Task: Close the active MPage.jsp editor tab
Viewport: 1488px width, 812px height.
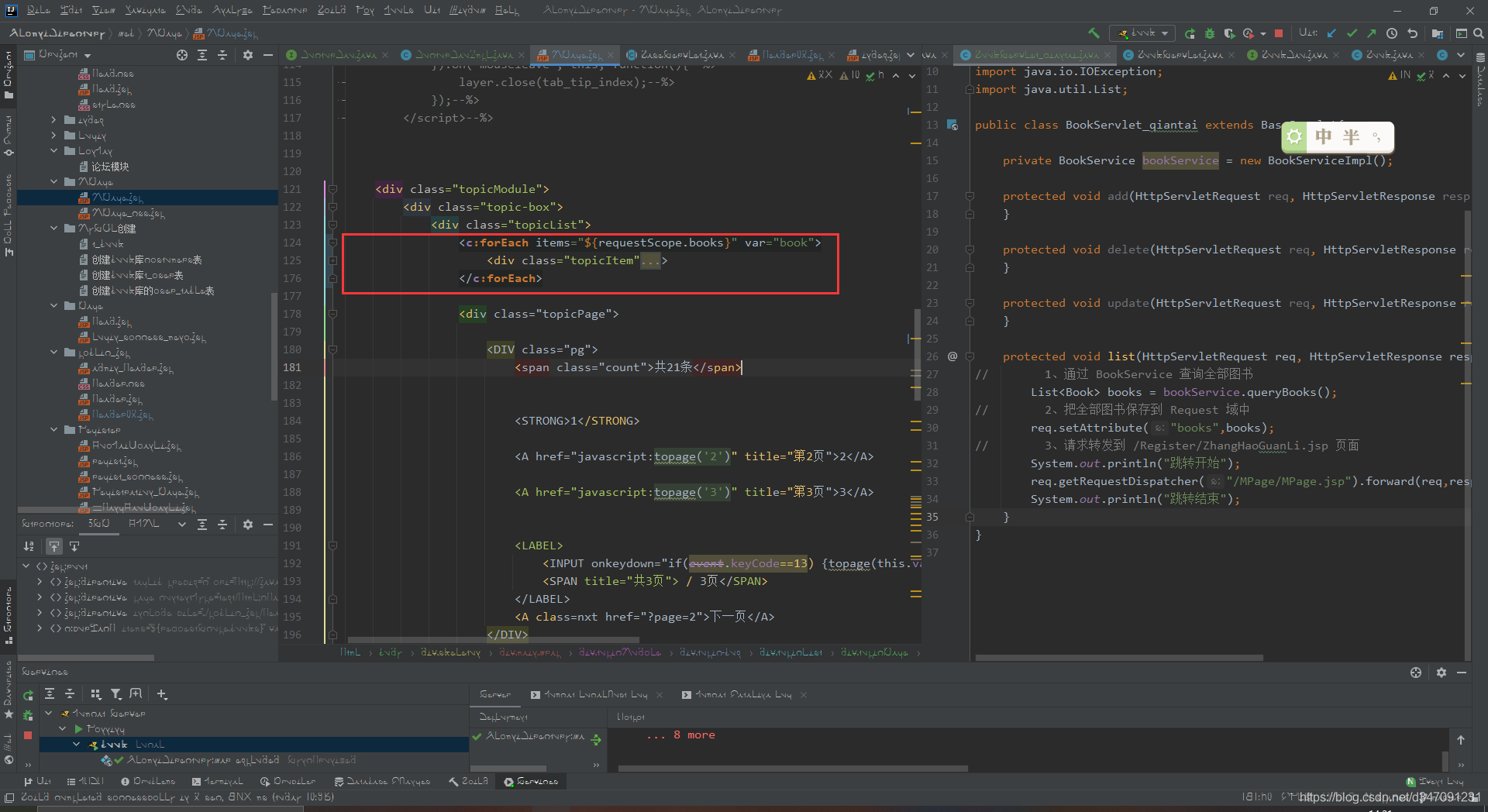Action: [611, 55]
